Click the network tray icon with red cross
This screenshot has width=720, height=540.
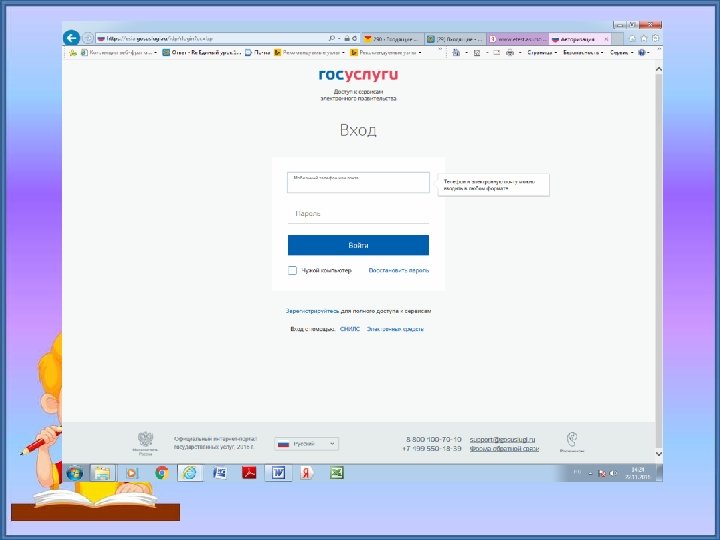tap(602, 473)
